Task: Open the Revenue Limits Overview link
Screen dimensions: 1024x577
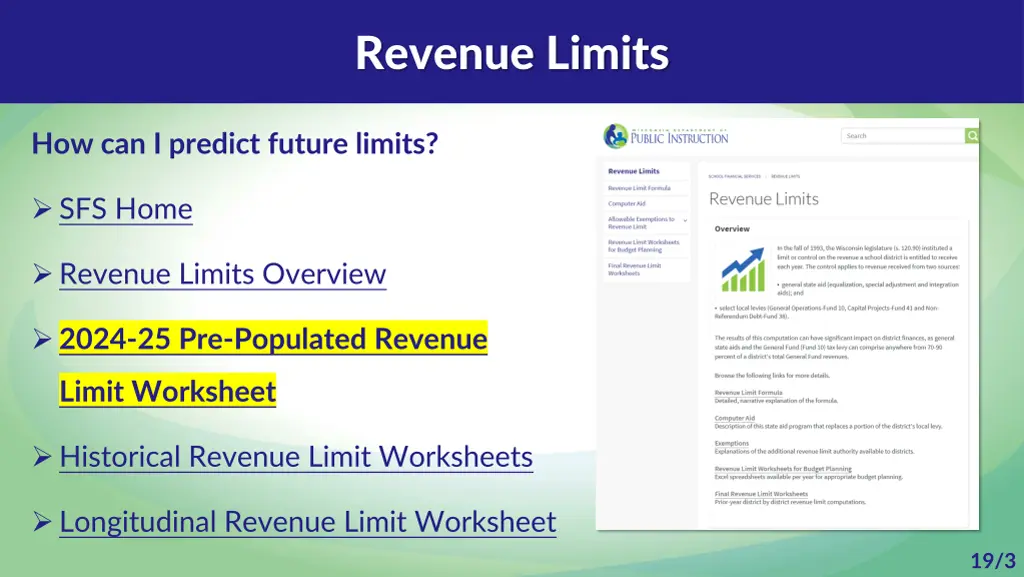Action: [x=223, y=274]
